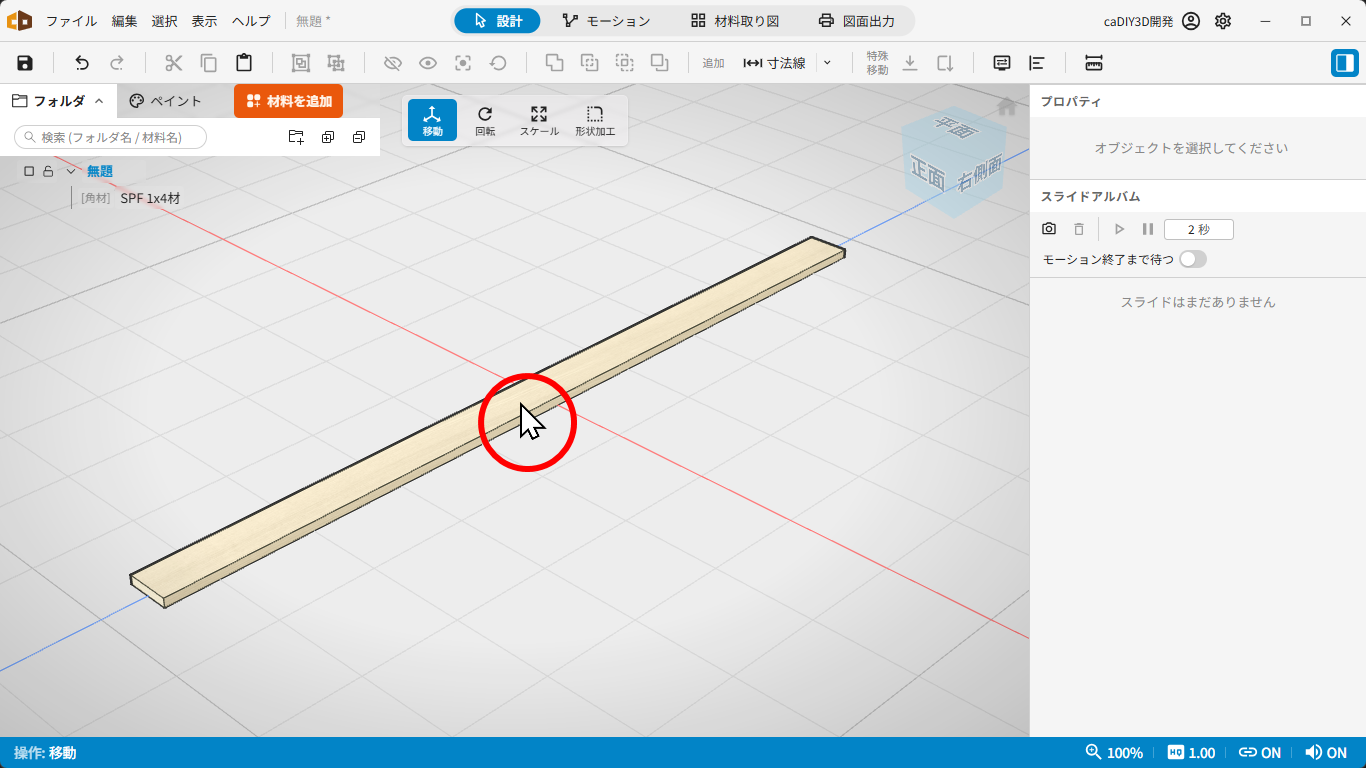Click the folder/material search field
Image resolution: width=1366 pixels, height=768 pixels.
pos(111,137)
